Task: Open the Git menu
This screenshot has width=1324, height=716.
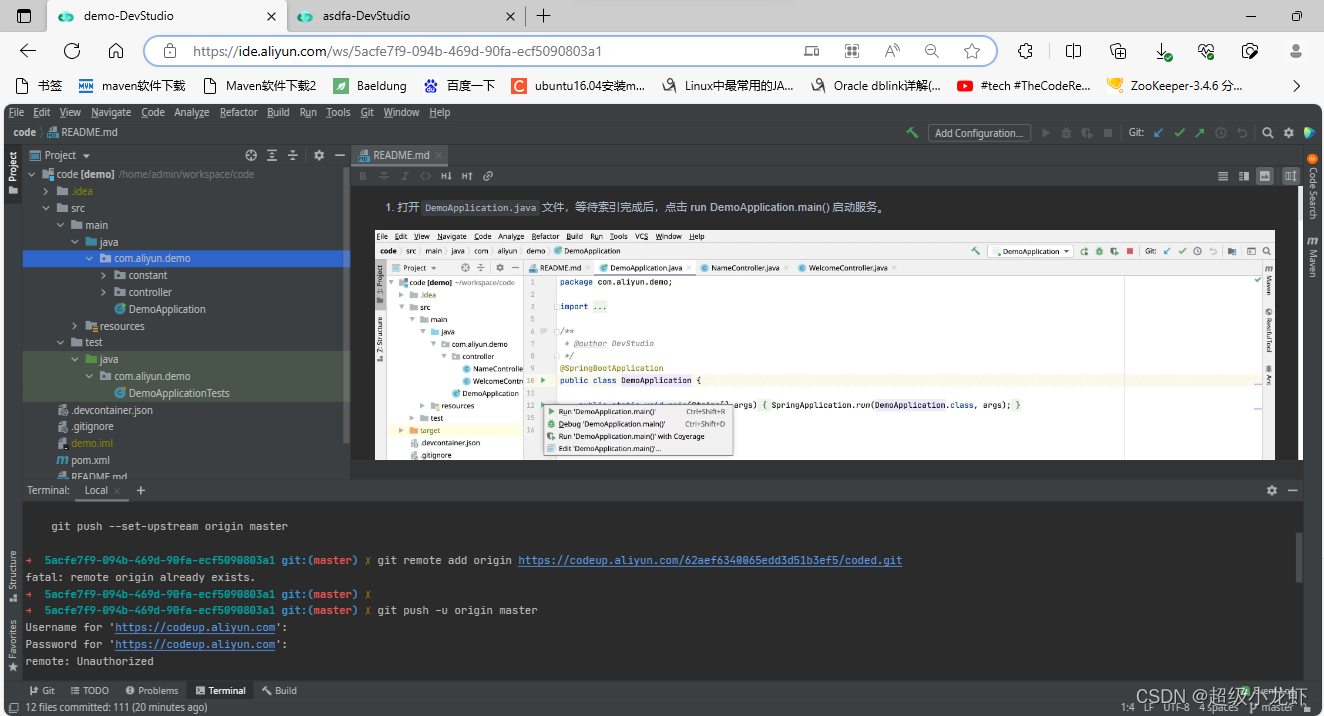Action: (367, 112)
